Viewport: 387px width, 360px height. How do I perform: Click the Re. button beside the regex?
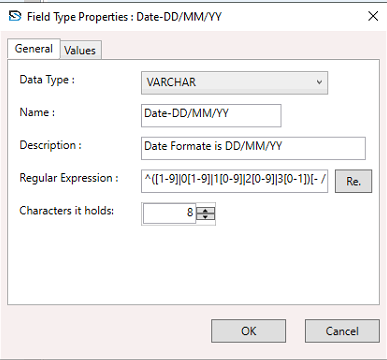[x=353, y=181]
